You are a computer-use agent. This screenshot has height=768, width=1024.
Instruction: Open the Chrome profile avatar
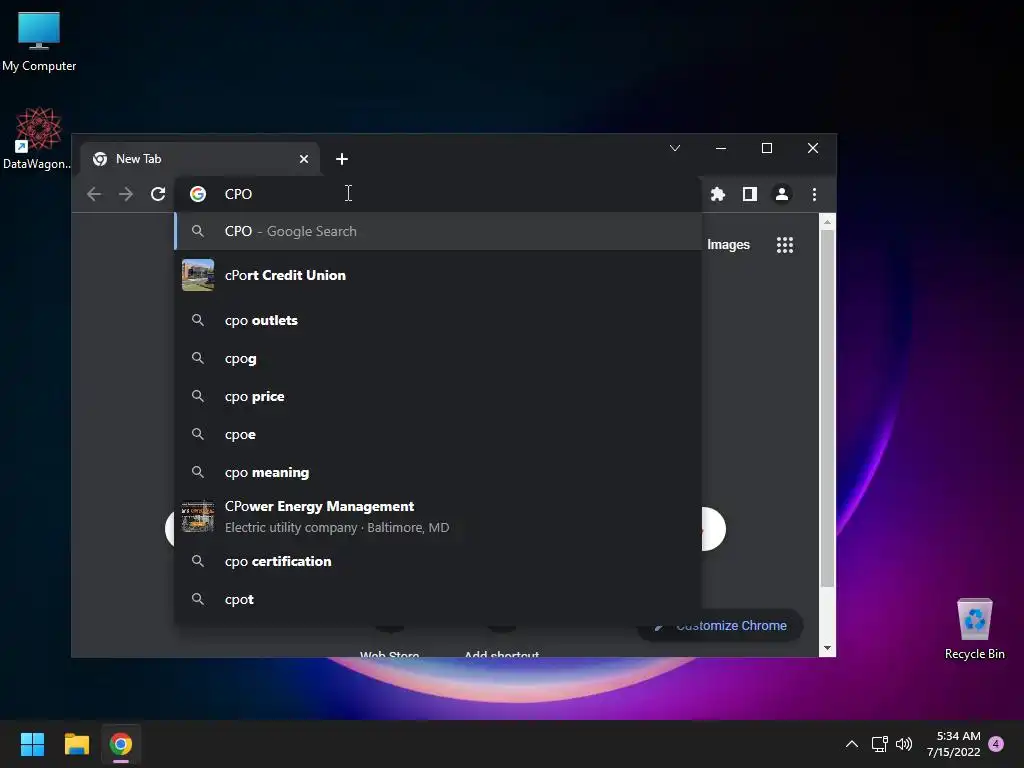click(x=782, y=194)
